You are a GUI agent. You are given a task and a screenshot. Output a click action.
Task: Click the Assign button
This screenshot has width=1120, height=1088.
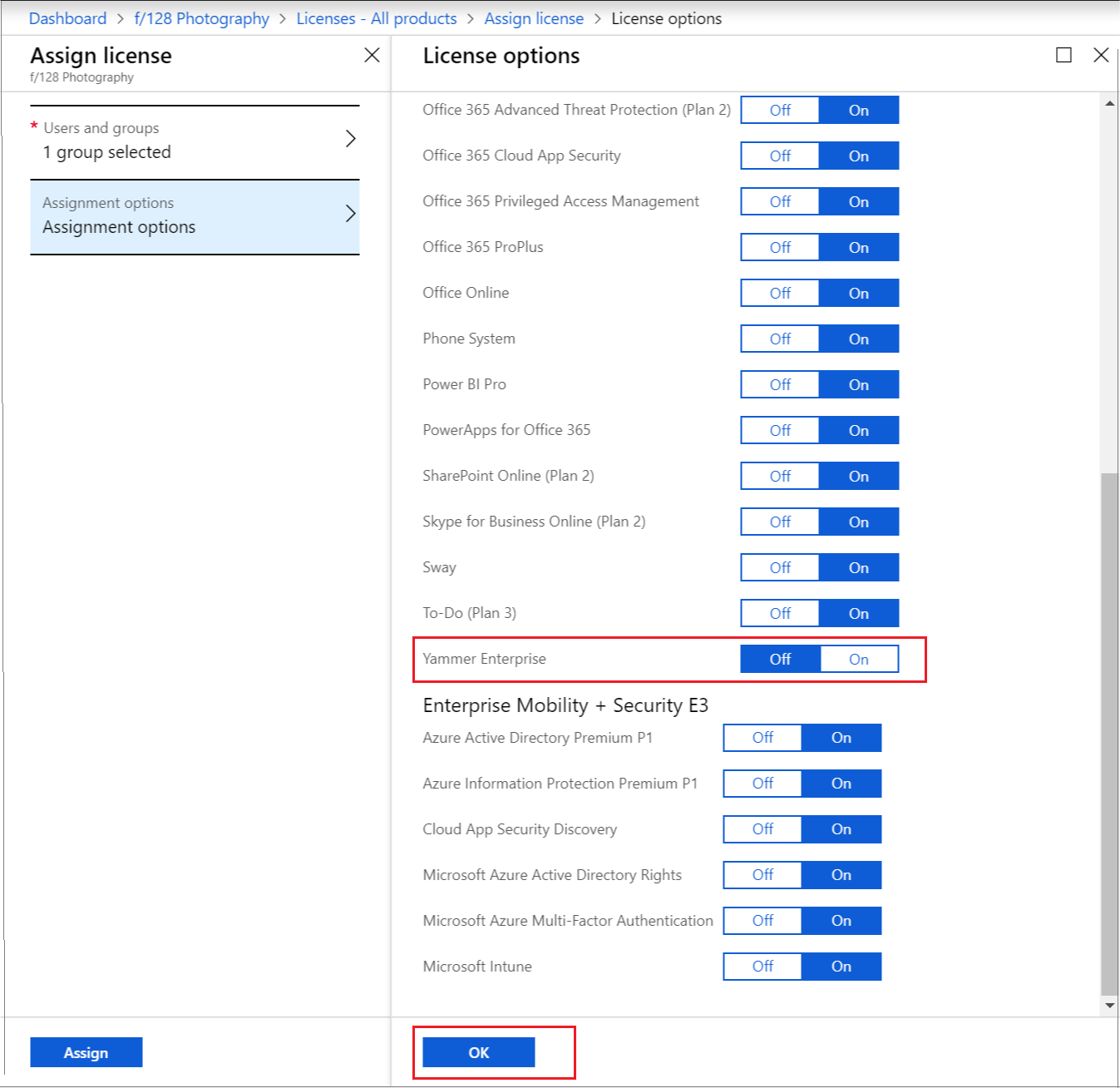[x=86, y=1051]
